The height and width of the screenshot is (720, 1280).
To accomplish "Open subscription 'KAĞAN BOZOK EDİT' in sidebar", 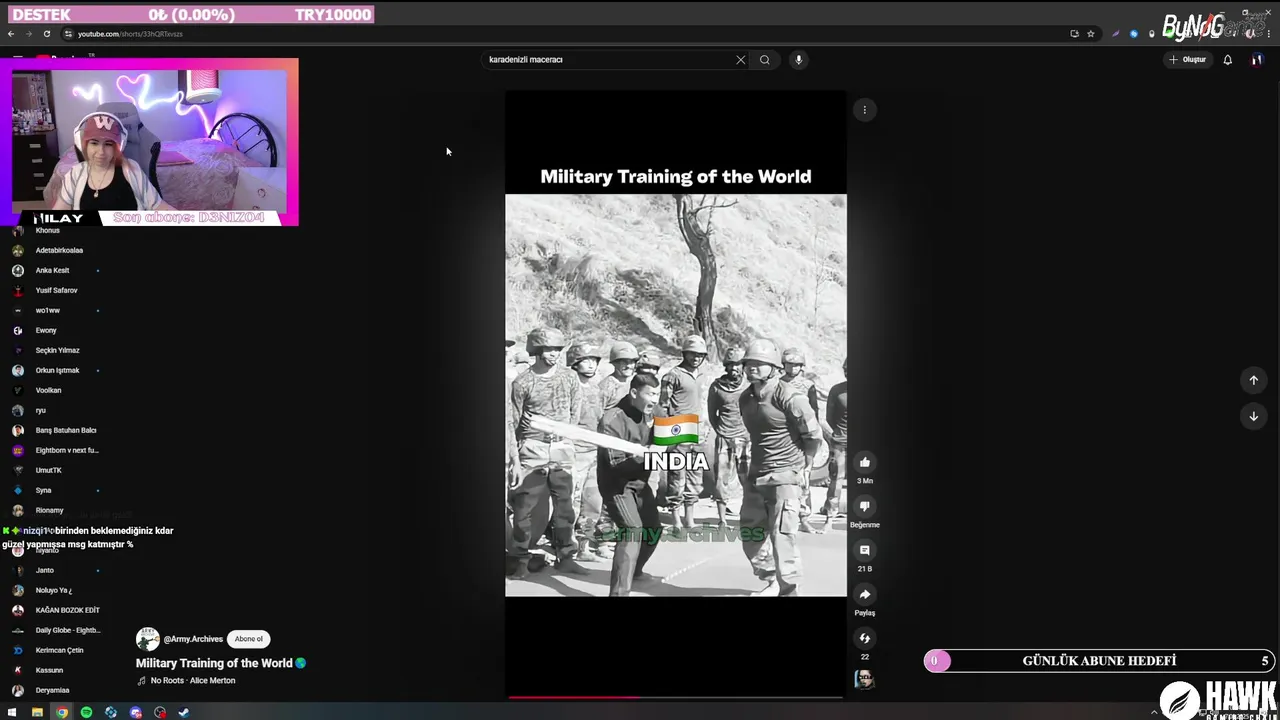I will (67, 610).
